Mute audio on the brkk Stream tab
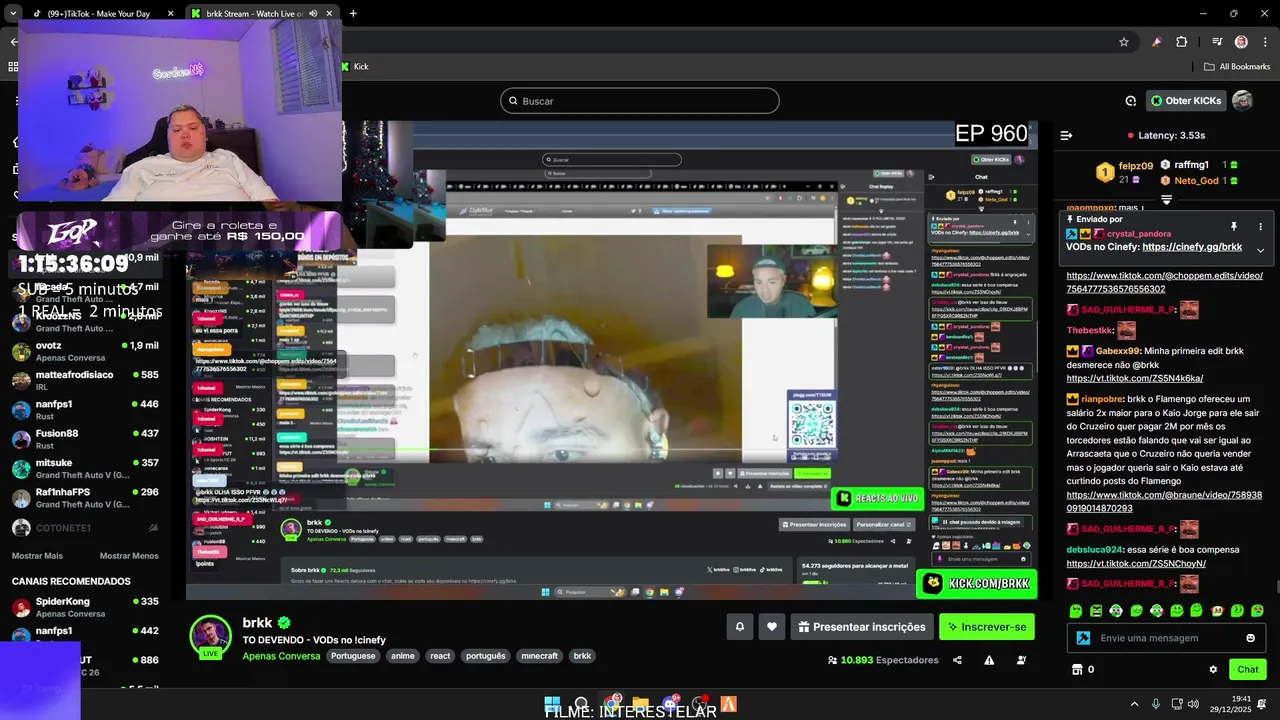Viewport: 1280px width, 720px height. click(313, 14)
